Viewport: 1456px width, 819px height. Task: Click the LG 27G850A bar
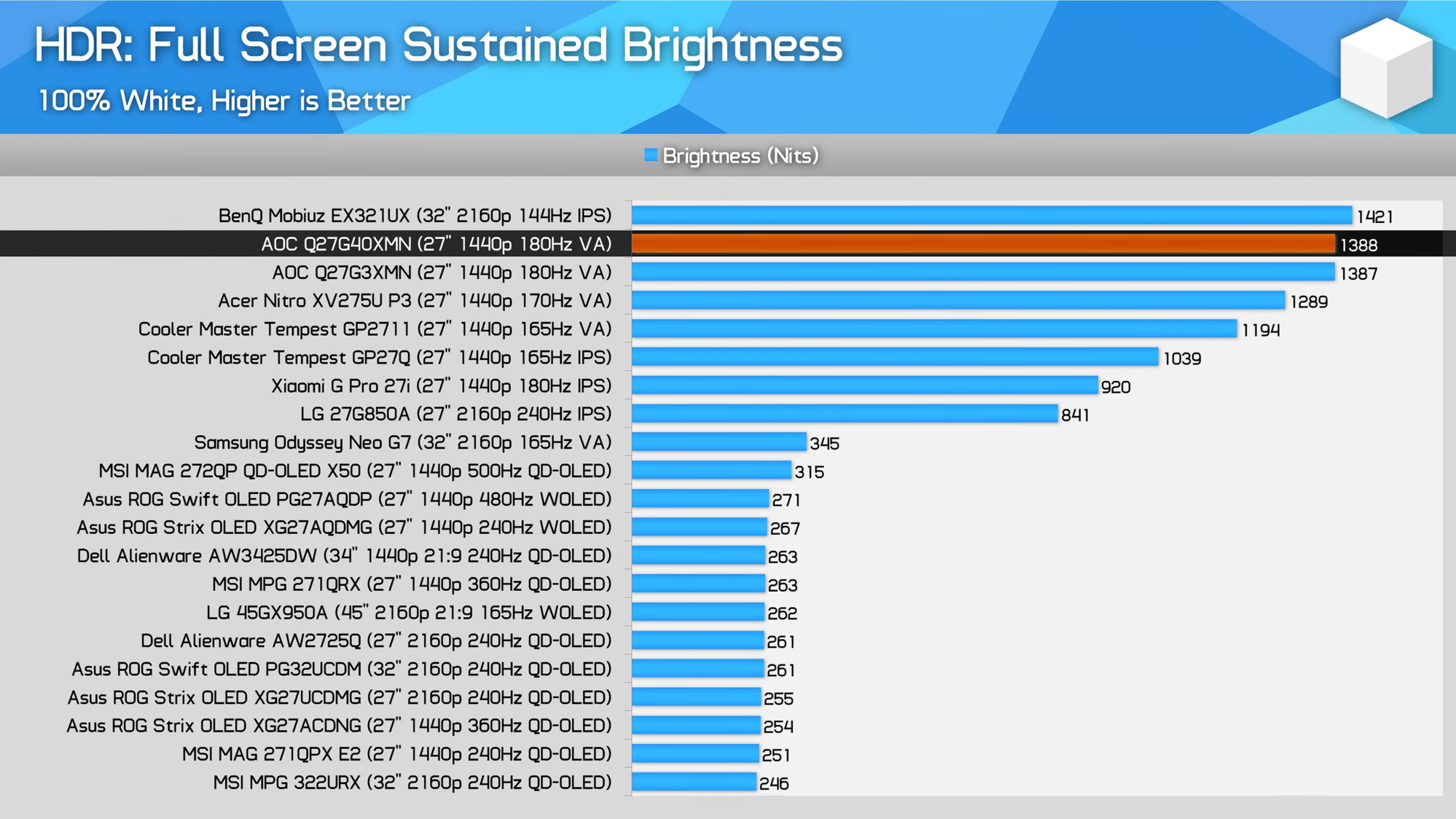point(844,415)
